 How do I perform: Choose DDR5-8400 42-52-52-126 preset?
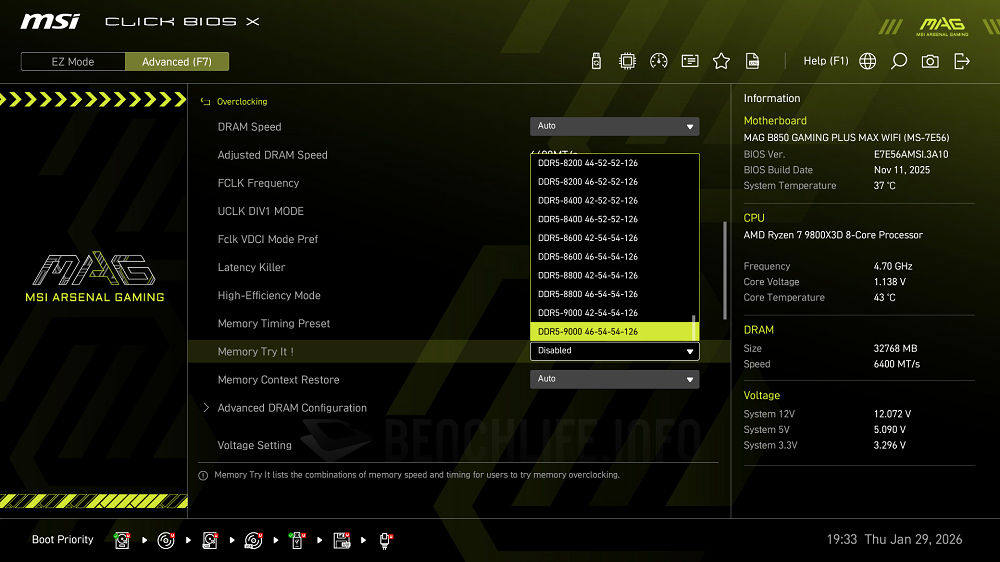click(x=612, y=200)
